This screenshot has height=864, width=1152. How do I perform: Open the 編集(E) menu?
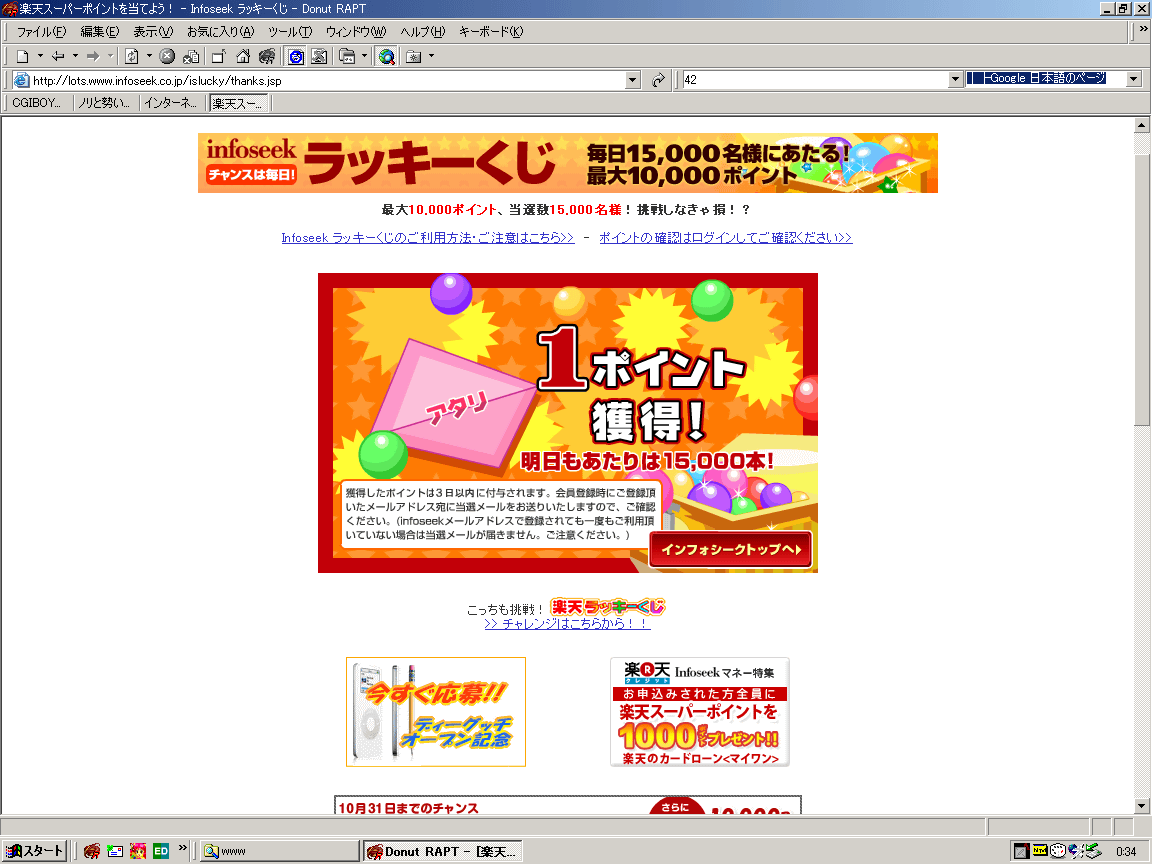pos(99,32)
